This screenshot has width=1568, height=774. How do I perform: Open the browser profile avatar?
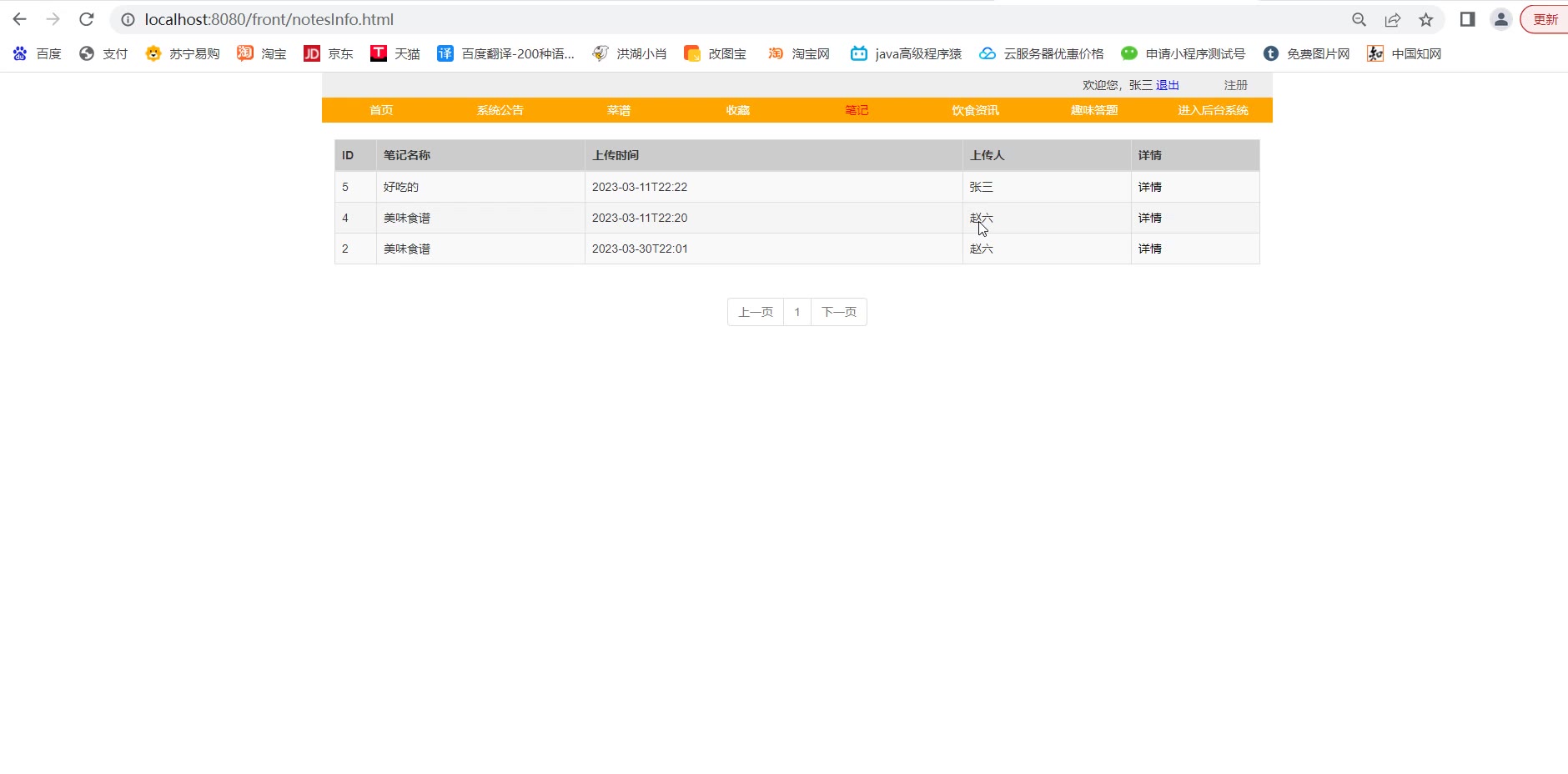1500,19
